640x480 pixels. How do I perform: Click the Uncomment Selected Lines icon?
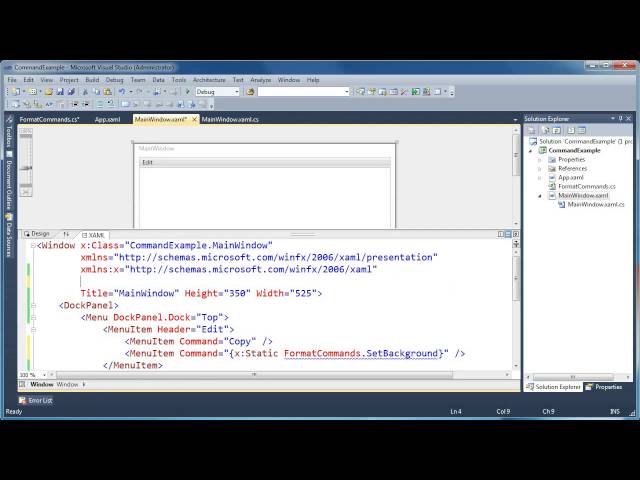[x=111, y=104]
